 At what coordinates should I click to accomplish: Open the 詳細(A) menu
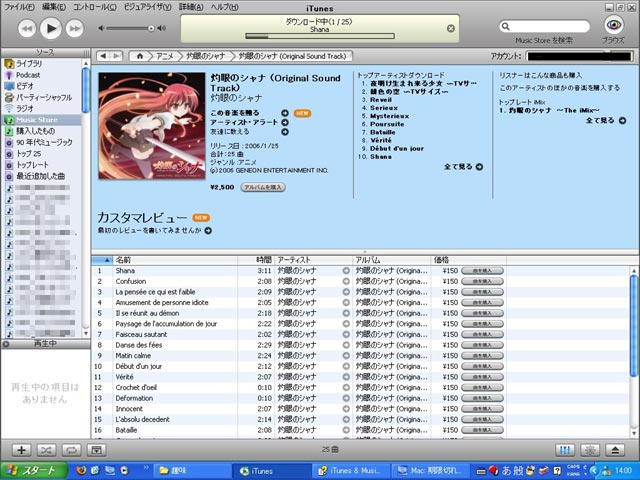[x=191, y=7]
